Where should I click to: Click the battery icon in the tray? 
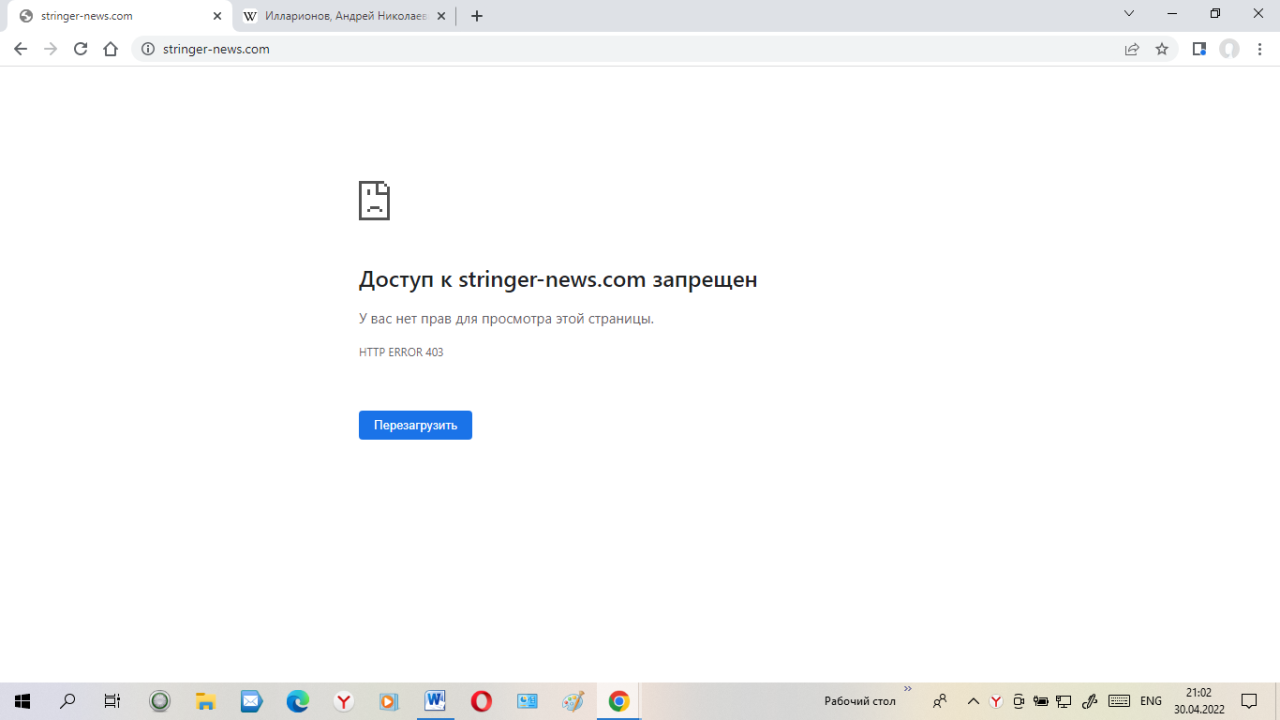pos(1041,701)
